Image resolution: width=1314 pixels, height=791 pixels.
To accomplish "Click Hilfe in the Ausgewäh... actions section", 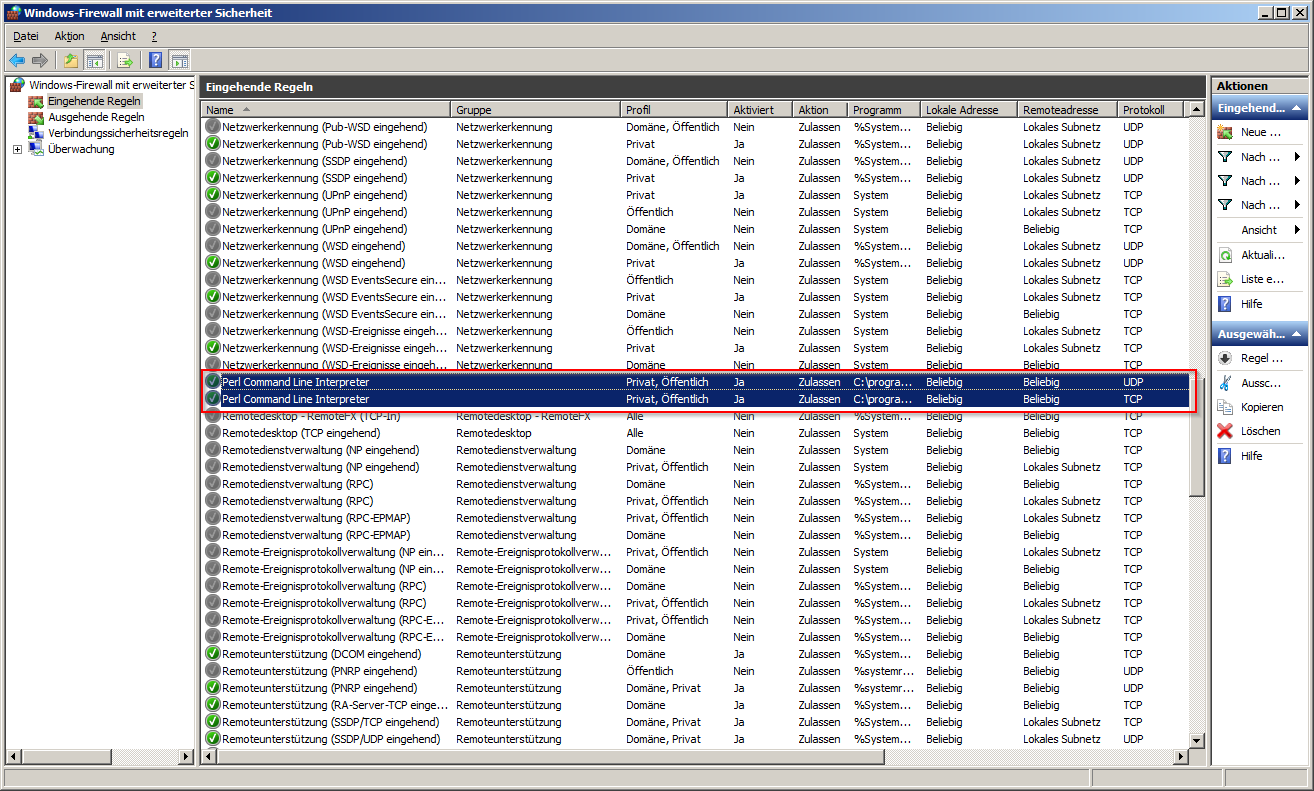I will click(x=1251, y=456).
